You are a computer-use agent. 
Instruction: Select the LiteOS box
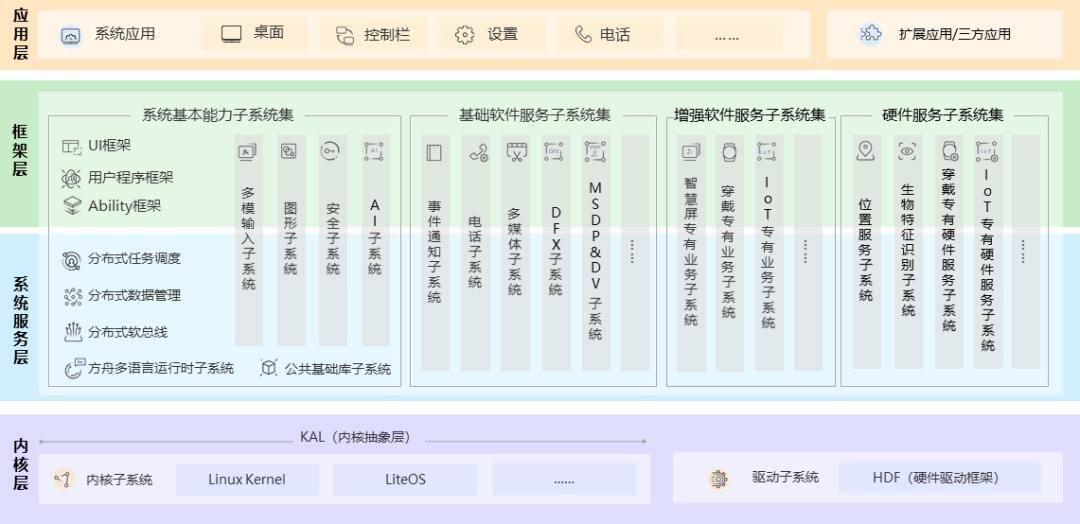click(406, 479)
